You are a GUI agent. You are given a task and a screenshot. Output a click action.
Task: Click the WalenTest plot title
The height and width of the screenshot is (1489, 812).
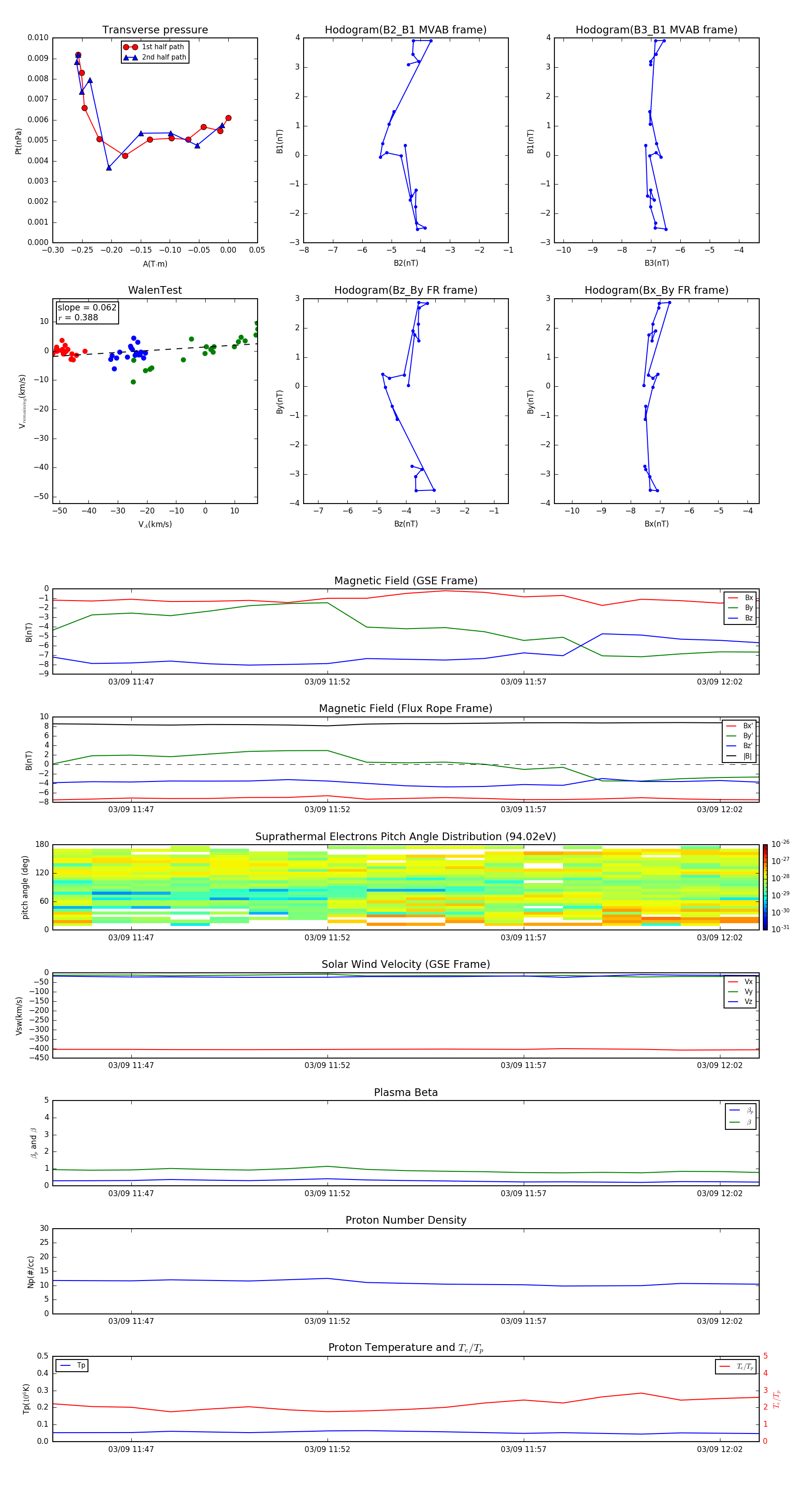point(155,290)
